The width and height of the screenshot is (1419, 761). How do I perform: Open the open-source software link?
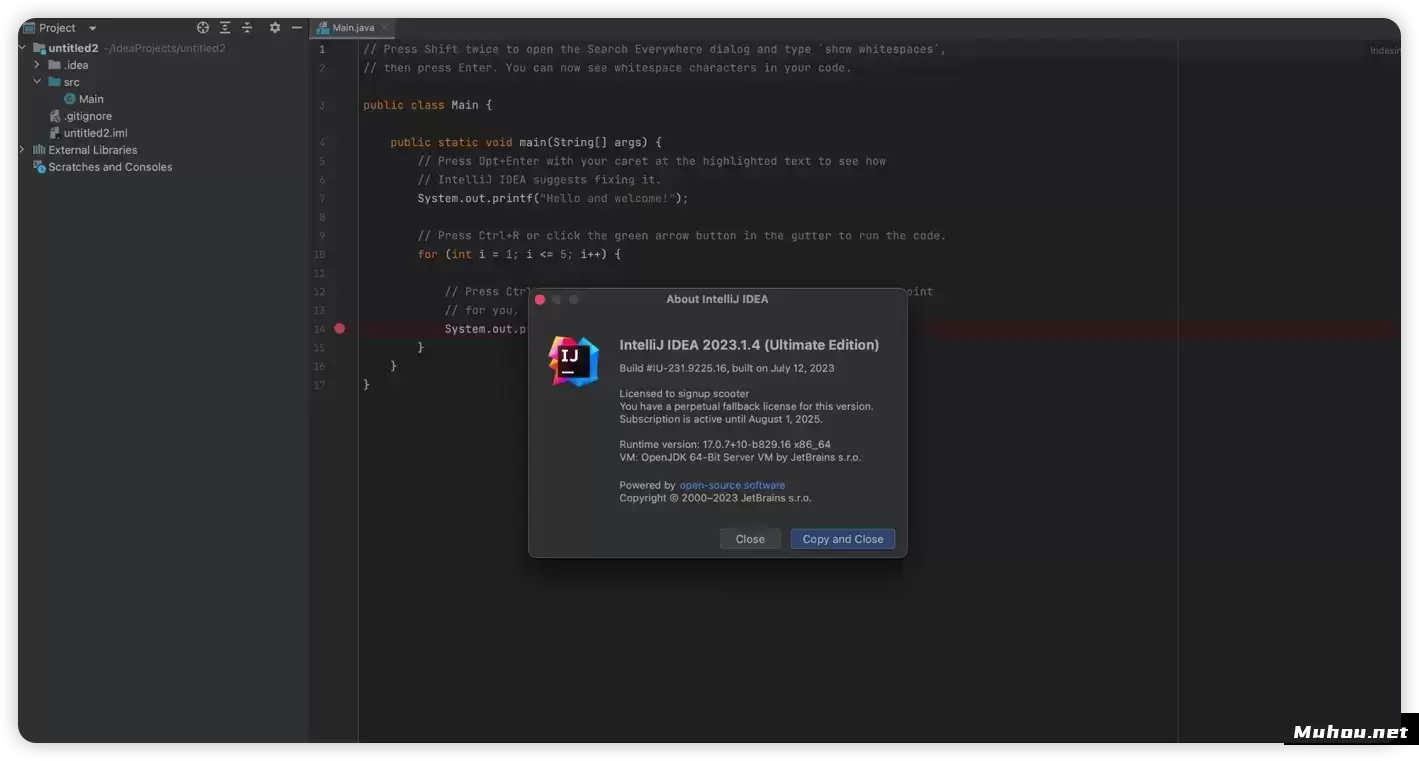(x=732, y=485)
